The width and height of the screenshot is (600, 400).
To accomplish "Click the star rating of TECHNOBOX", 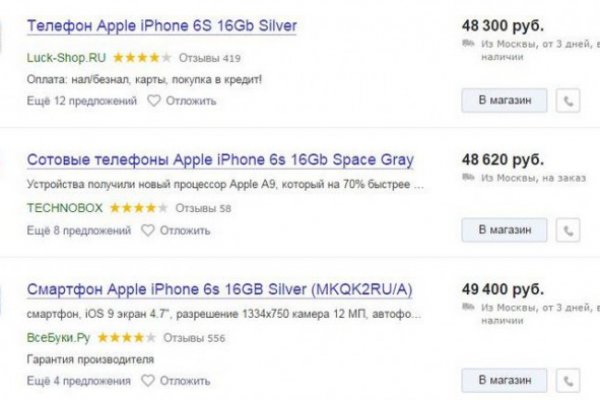I will (x=139, y=209).
